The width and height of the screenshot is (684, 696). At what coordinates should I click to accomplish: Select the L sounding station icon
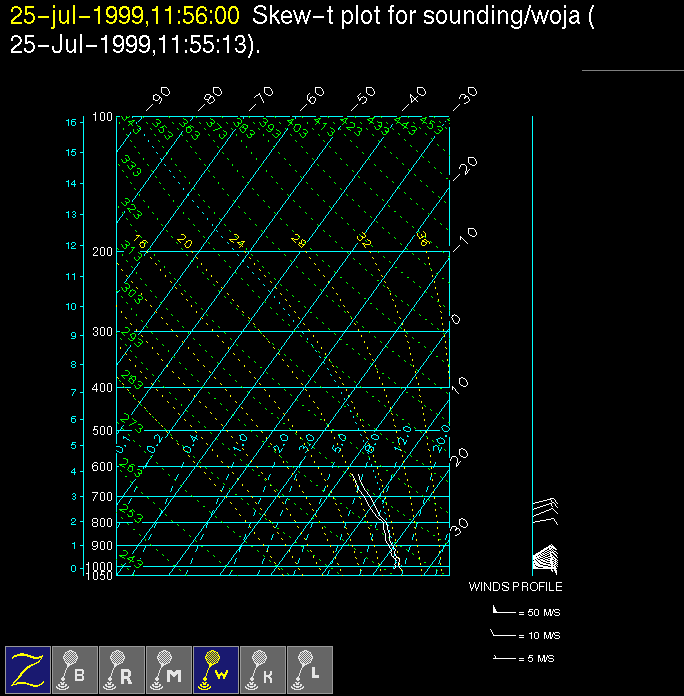click(x=310, y=669)
